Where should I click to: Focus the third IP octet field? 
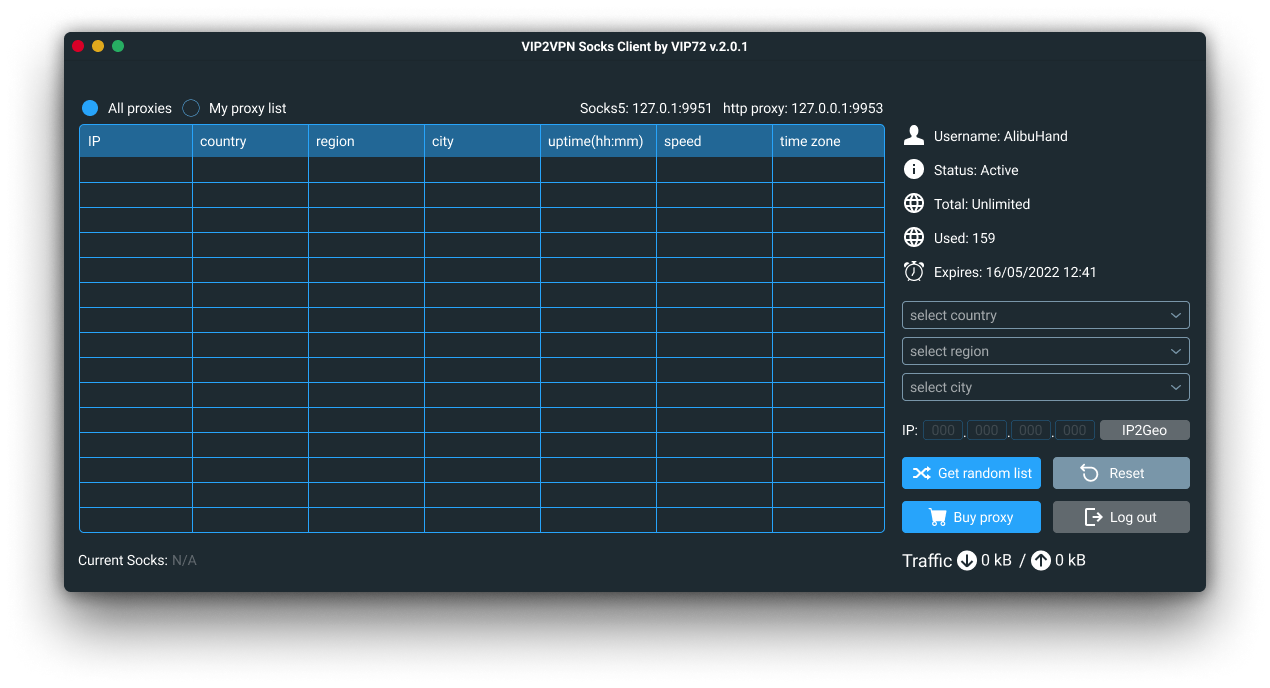[x=1031, y=430]
